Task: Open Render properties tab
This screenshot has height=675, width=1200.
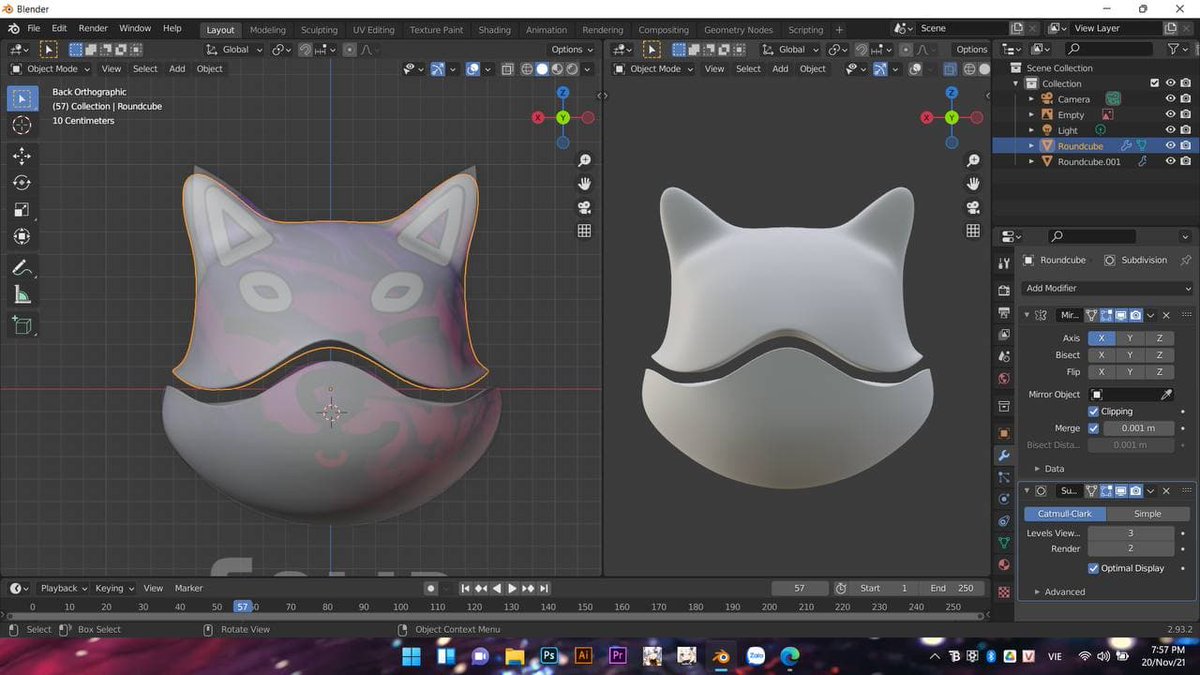Action: coord(1004,291)
